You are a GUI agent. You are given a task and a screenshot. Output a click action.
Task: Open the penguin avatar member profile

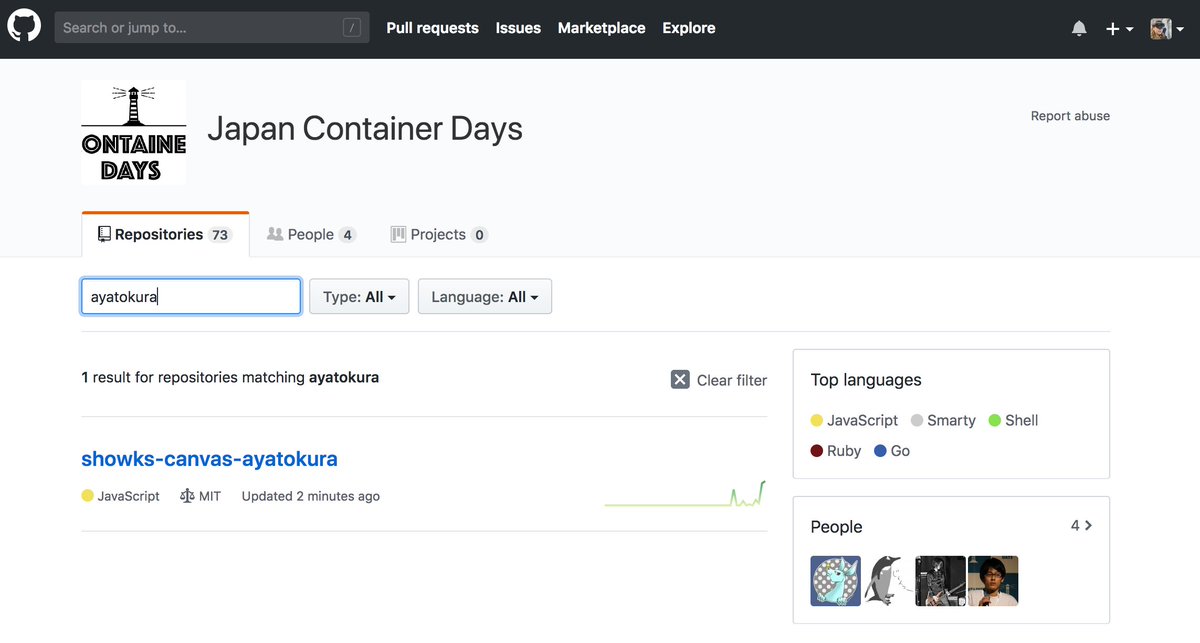(x=888, y=581)
